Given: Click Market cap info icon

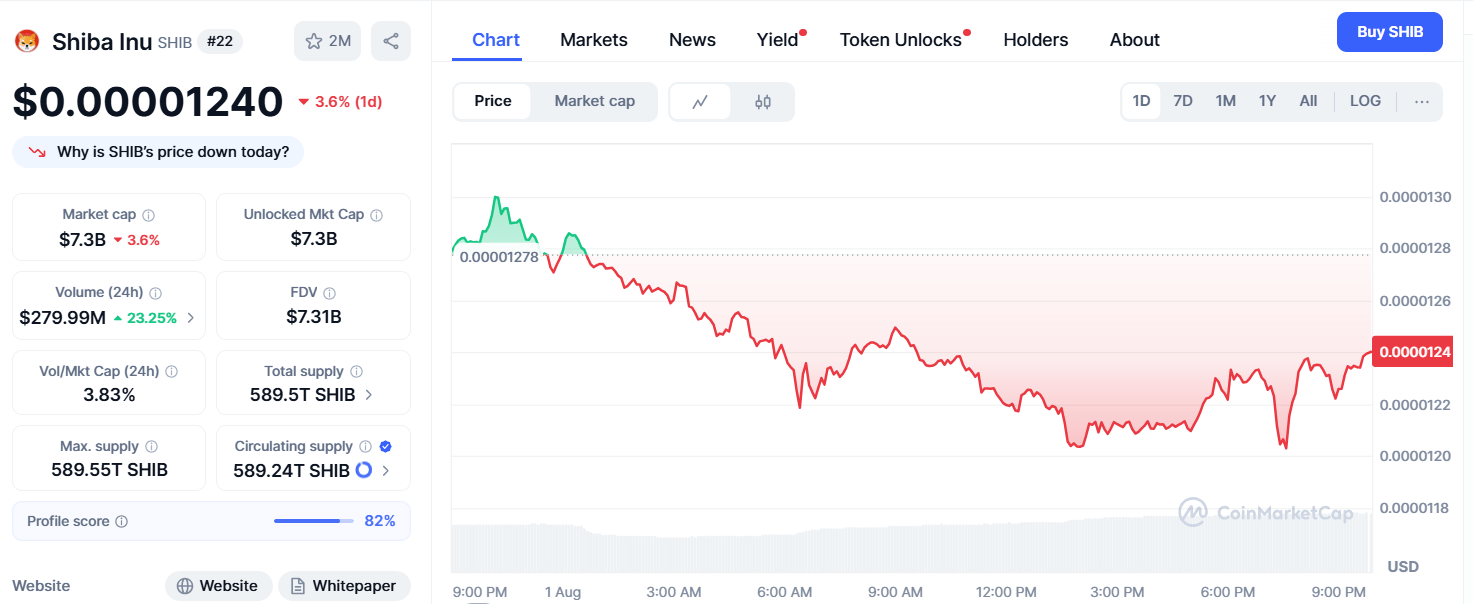Looking at the screenshot, I should click(x=149, y=215).
